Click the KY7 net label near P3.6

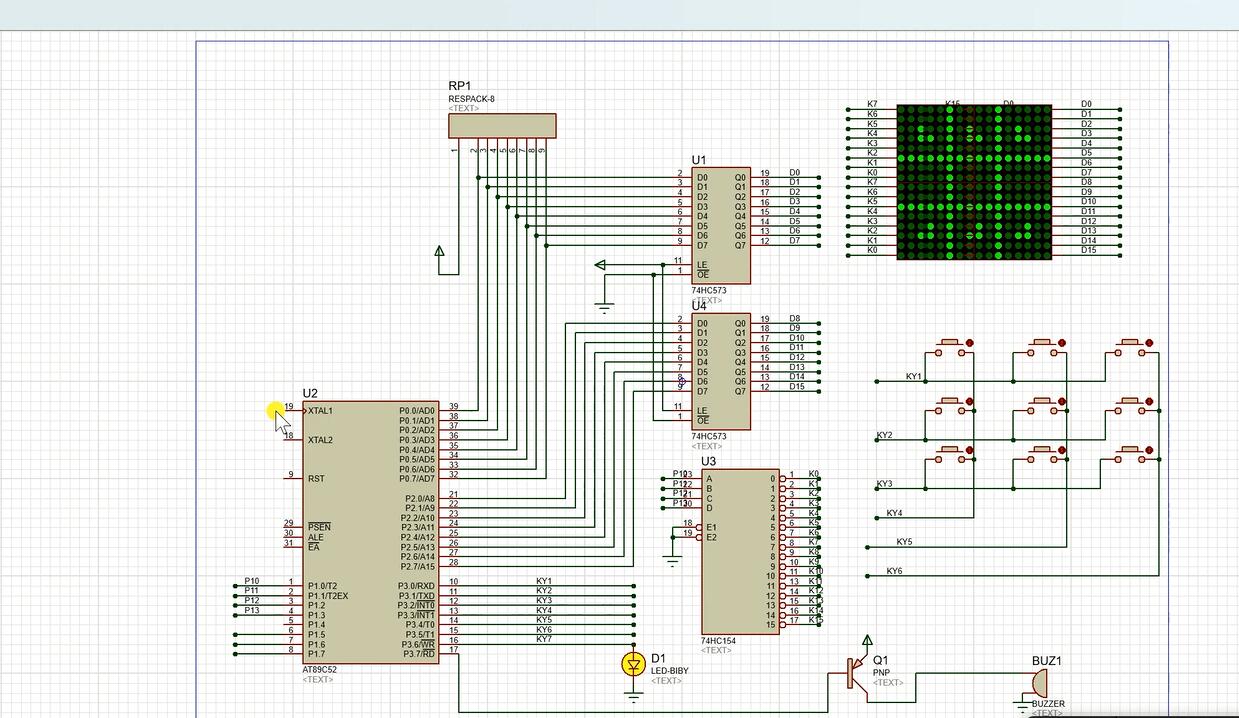[x=544, y=638]
